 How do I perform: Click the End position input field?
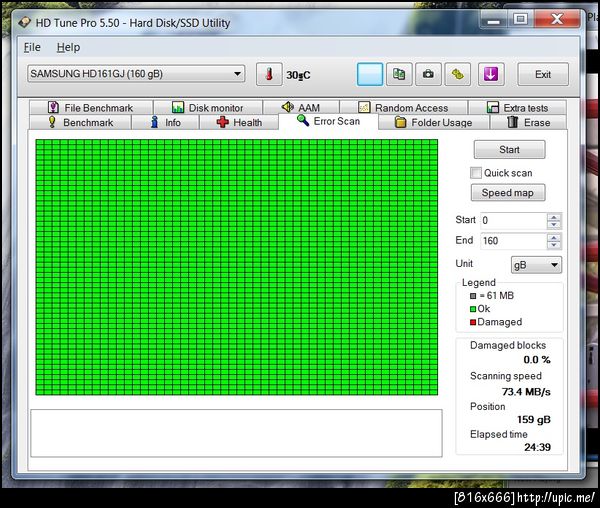514,241
